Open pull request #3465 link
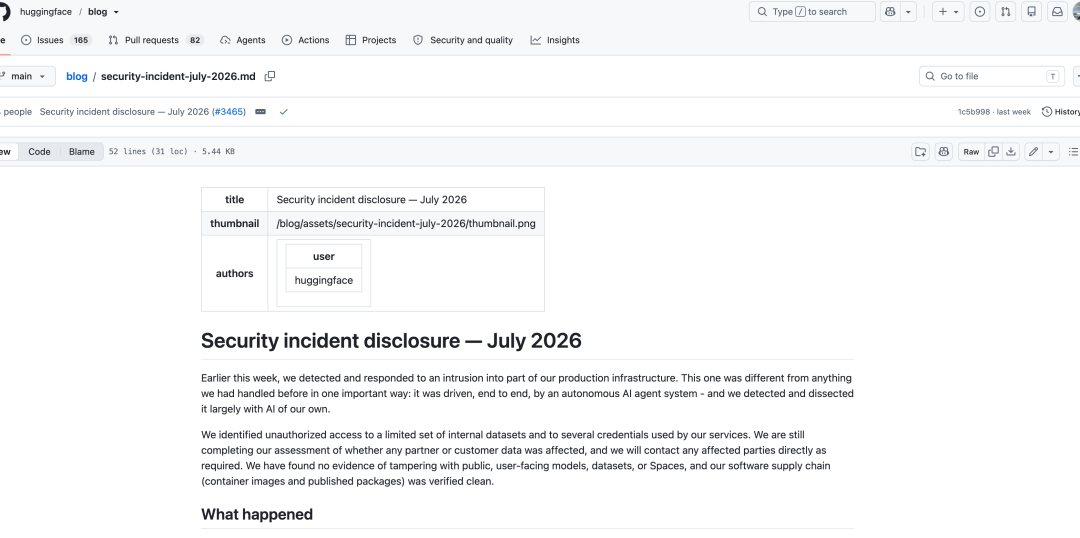Screen dimensions: 1080x538 pyautogui.click(x=229, y=112)
